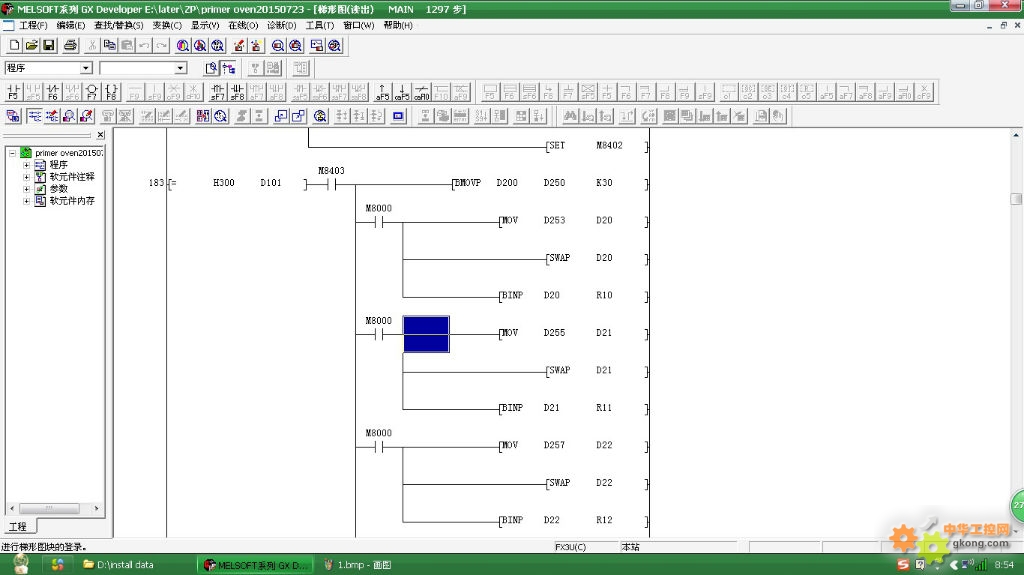Click the caF5 falling pulse operation icon
This screenshot has width=1024, height=575.
tap(402, 91)
